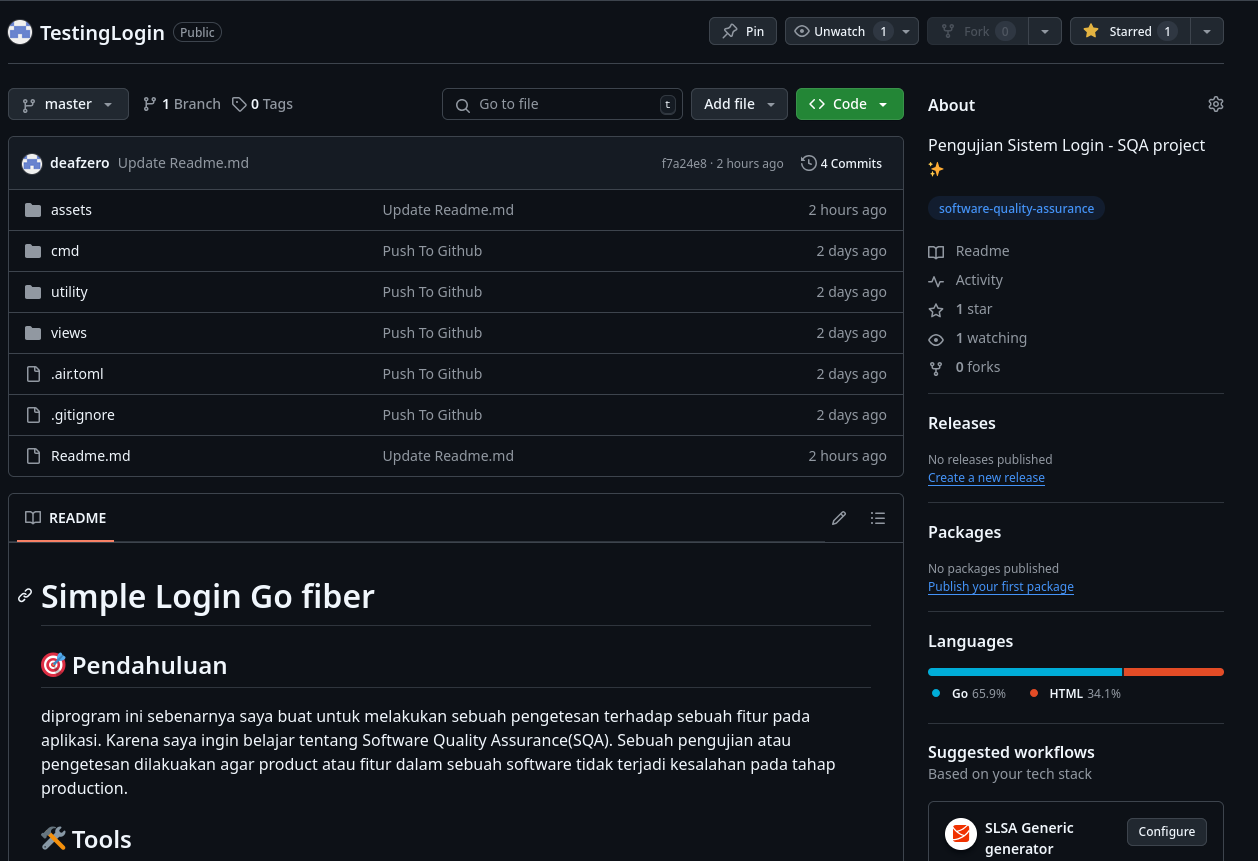Click the Go segment in language bar
This screenshot has width=1258, height=861.
point(1024,672)
